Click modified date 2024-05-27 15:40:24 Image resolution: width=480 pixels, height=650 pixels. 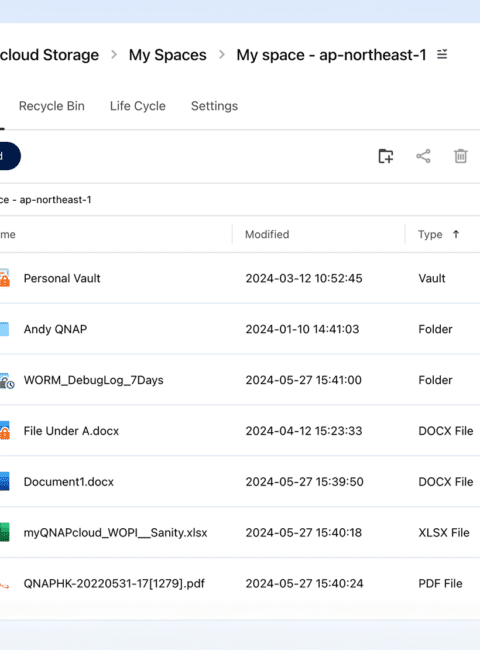coord(304,584)
